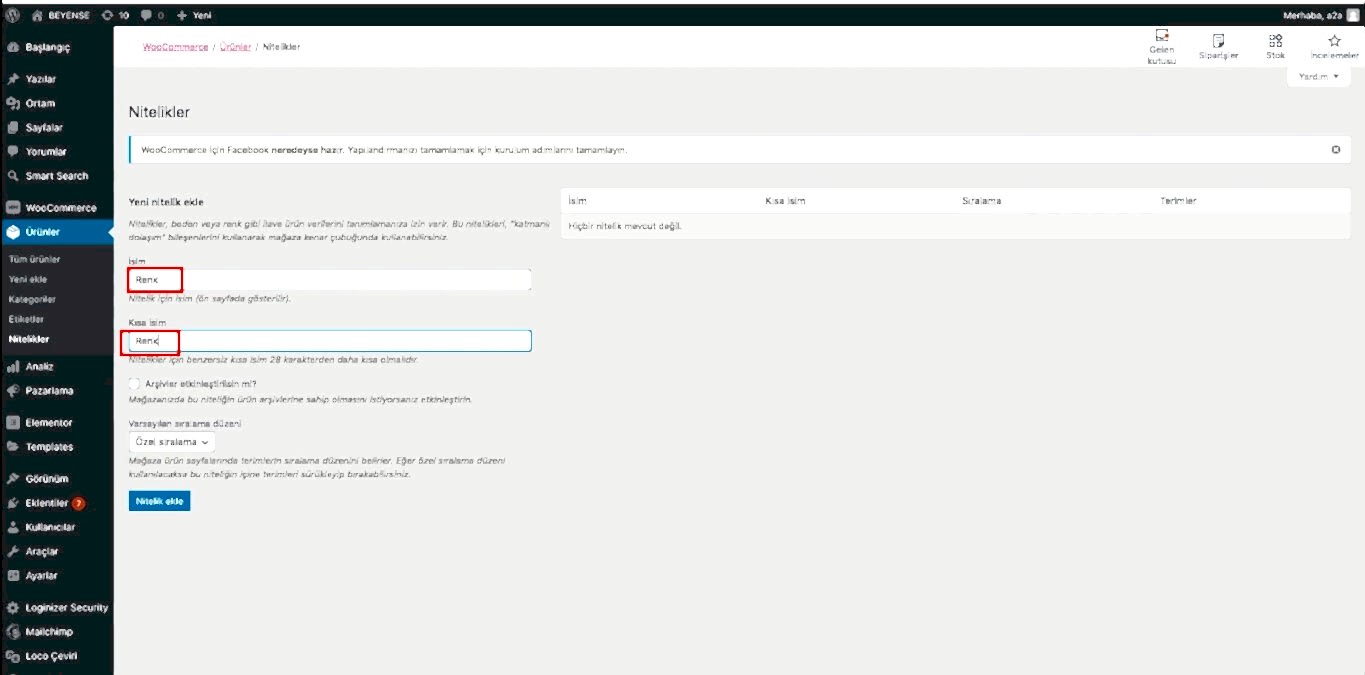Open Özel sıralama sort order dropdown
1365x675 pixels.
(172, 441)
